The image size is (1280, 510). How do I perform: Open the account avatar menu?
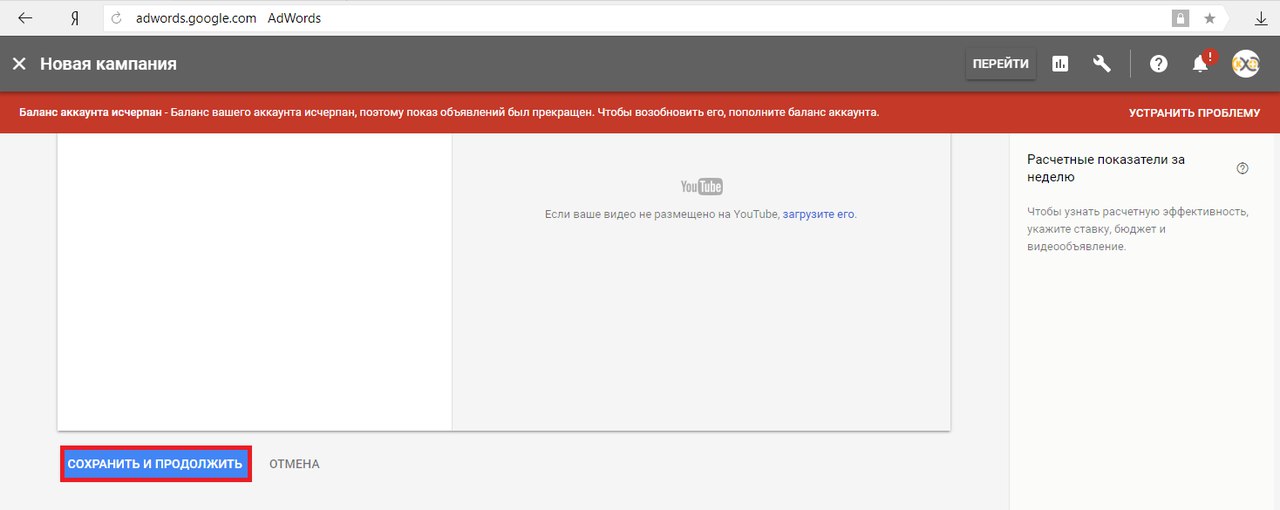pos(1245,64)
